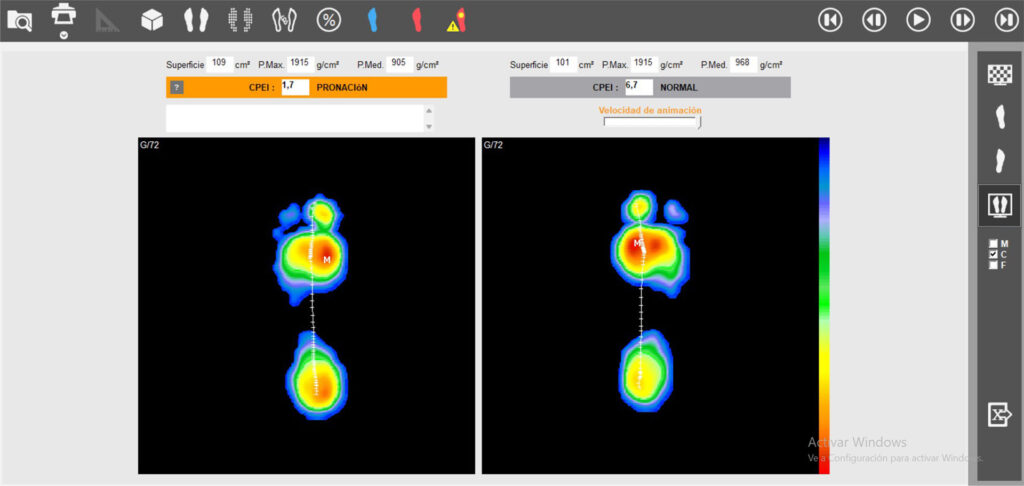1024x486 pixels.
Task: Open the percentage distribution tool
Action: 328,19
